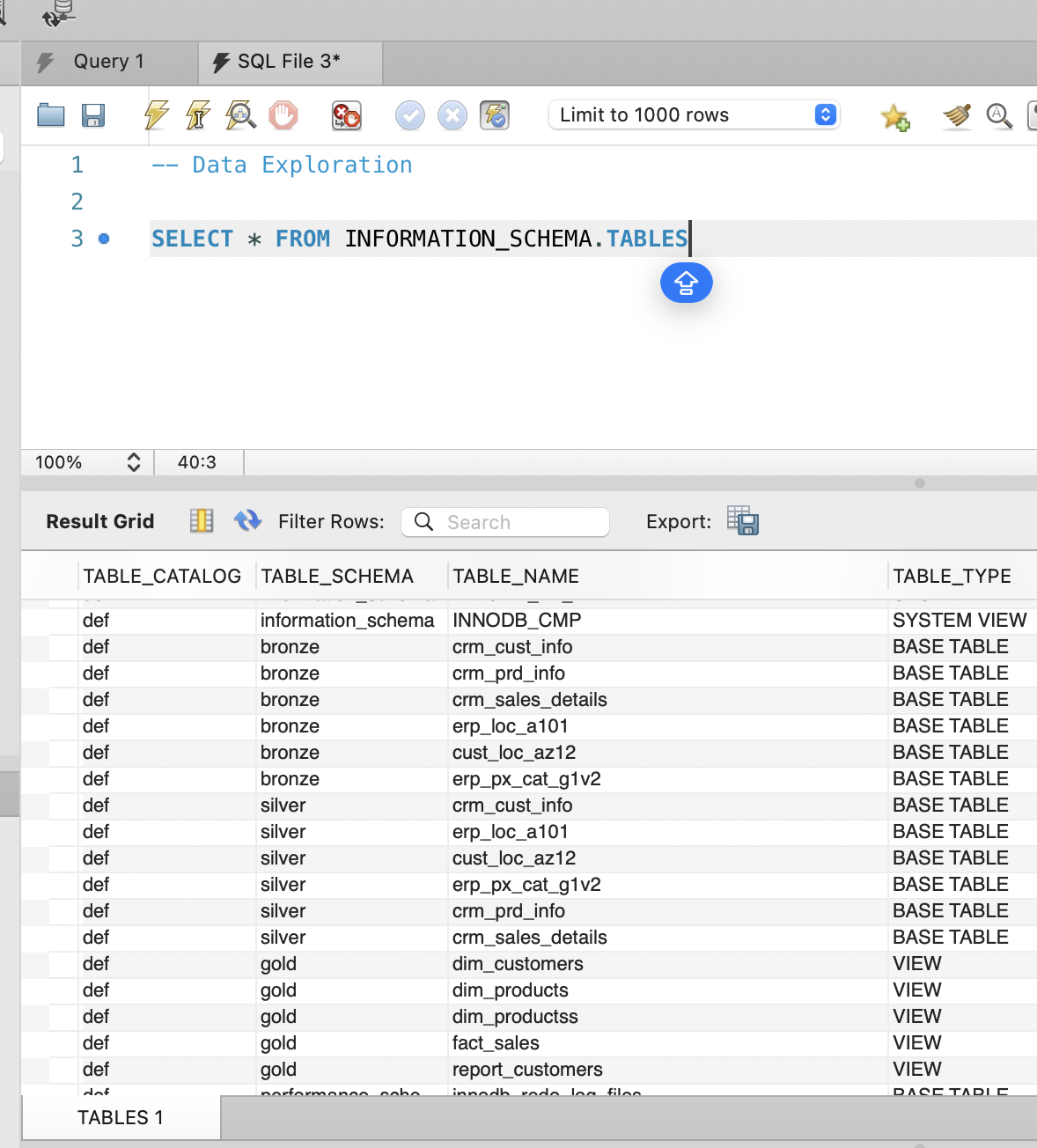Change the 100% editor zoom stepper

(134, 462)
